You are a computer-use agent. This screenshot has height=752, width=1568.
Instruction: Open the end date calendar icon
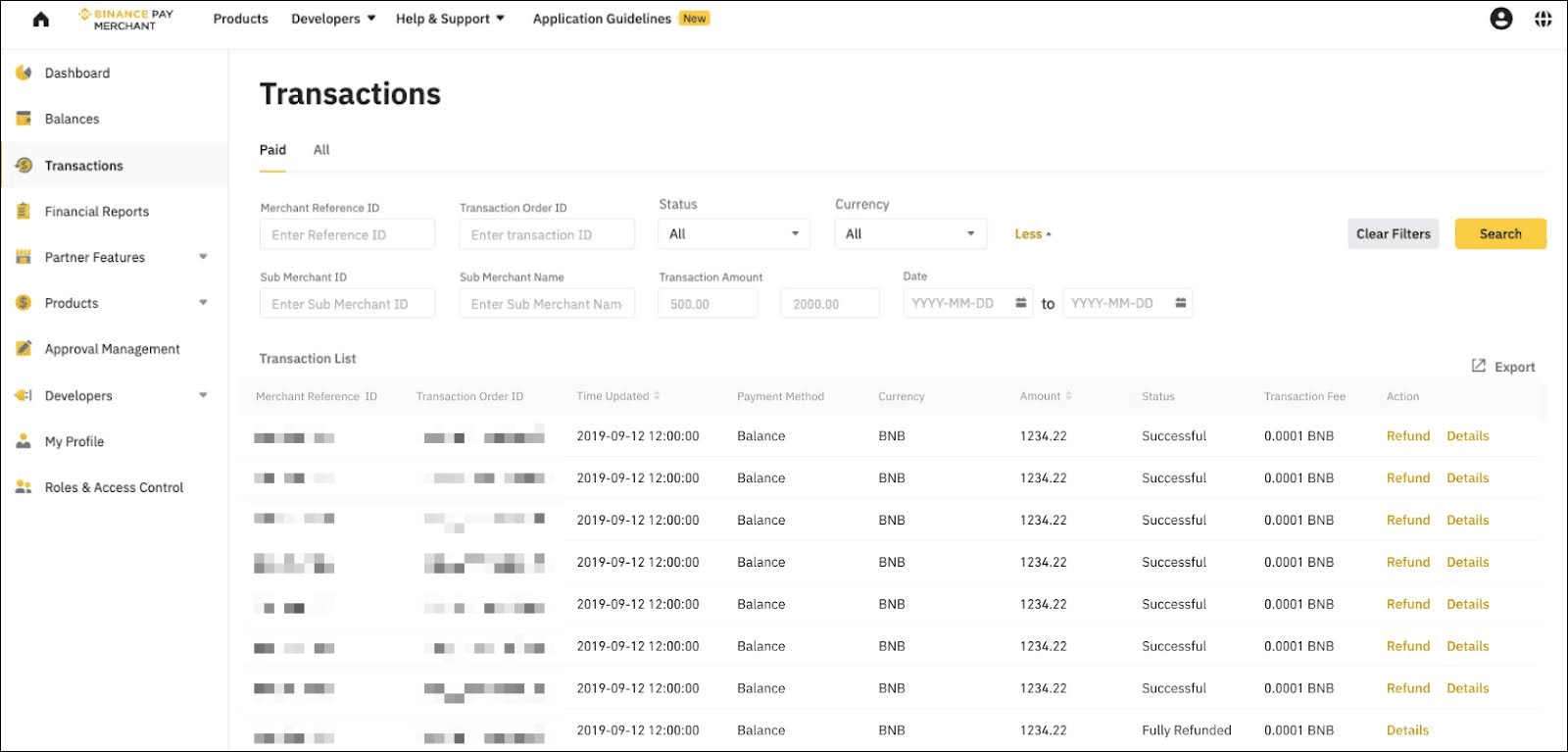click(1180, 303)
